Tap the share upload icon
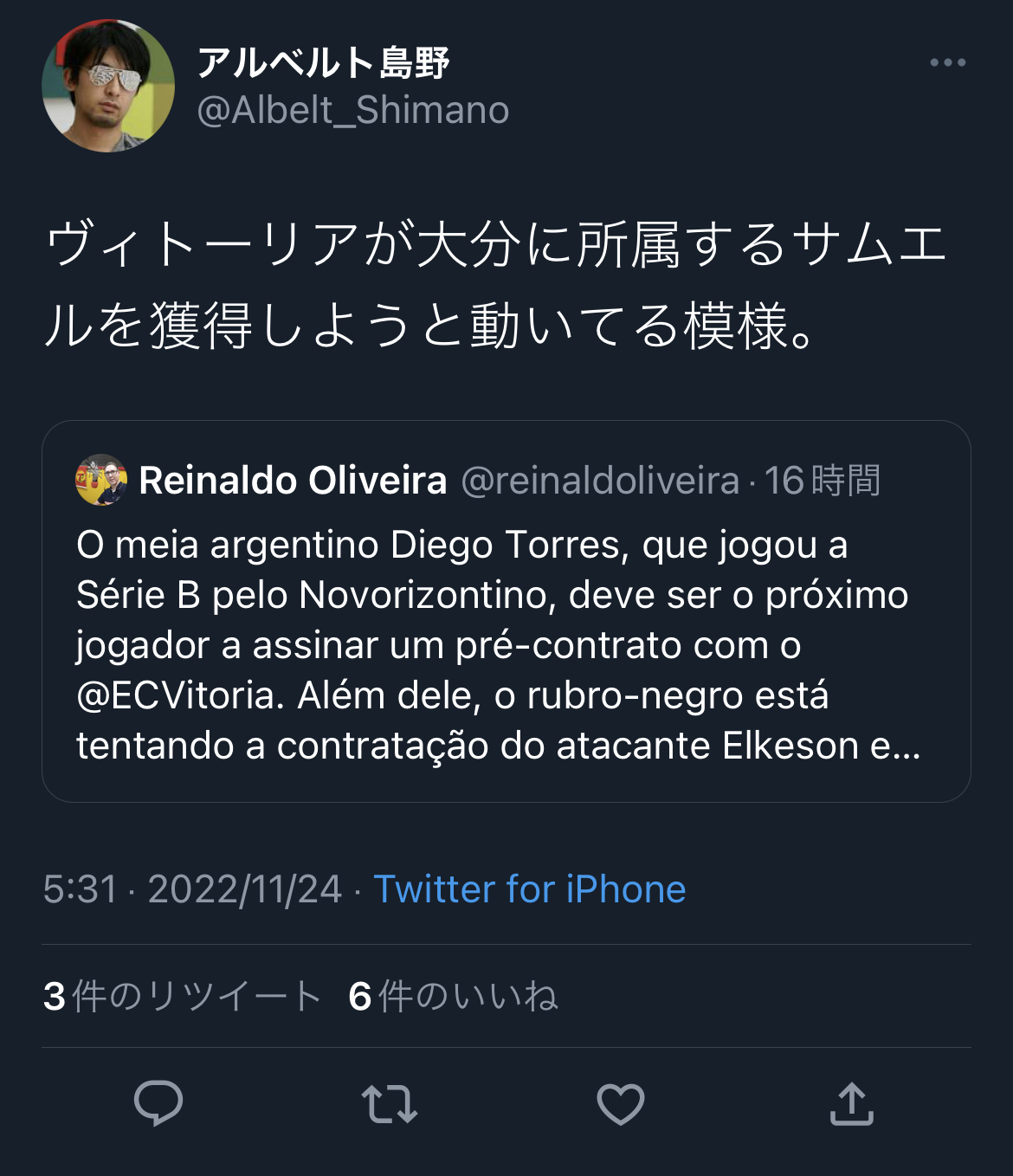1013x1176 pixels. (x=852, y=1104)
